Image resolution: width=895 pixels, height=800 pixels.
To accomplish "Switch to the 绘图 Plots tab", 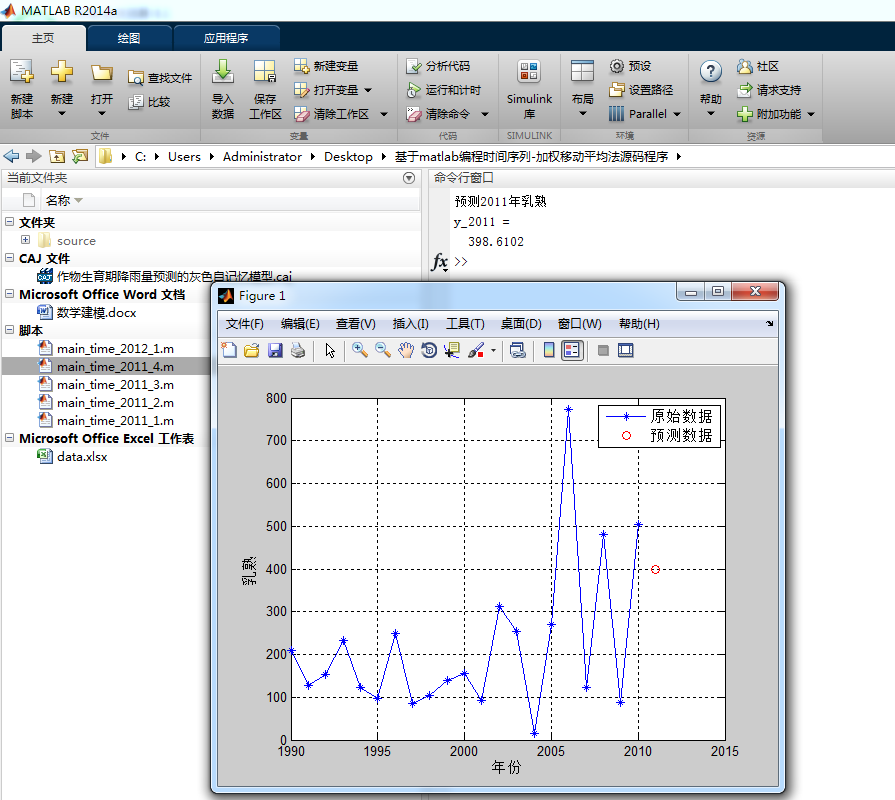I will 129,38.
